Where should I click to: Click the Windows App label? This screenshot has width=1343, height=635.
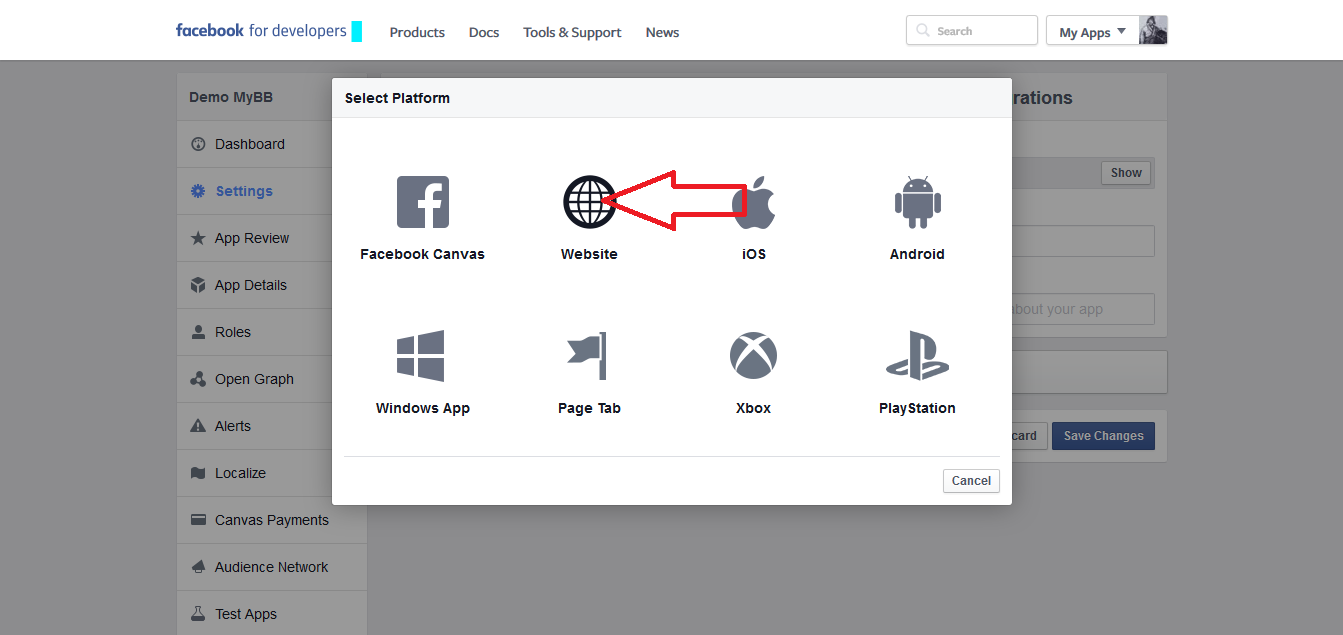pos(423,408)
